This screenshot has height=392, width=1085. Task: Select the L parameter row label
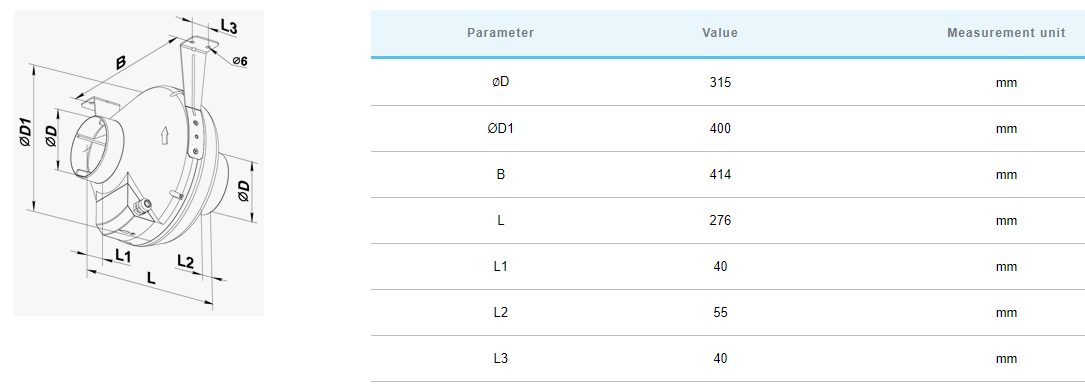pyautogui.click(x=500, y=221)
